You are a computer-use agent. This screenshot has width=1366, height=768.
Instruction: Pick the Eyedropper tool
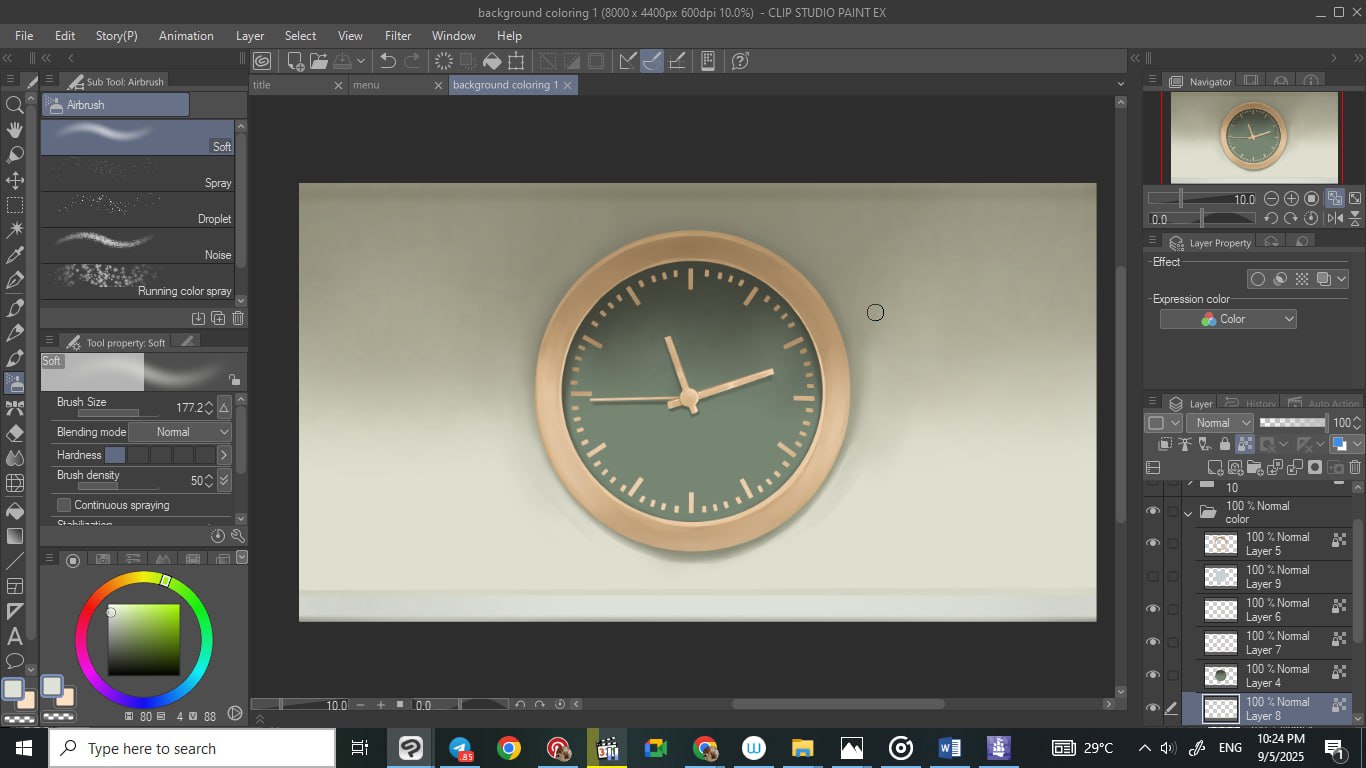[x=15, y=256]
